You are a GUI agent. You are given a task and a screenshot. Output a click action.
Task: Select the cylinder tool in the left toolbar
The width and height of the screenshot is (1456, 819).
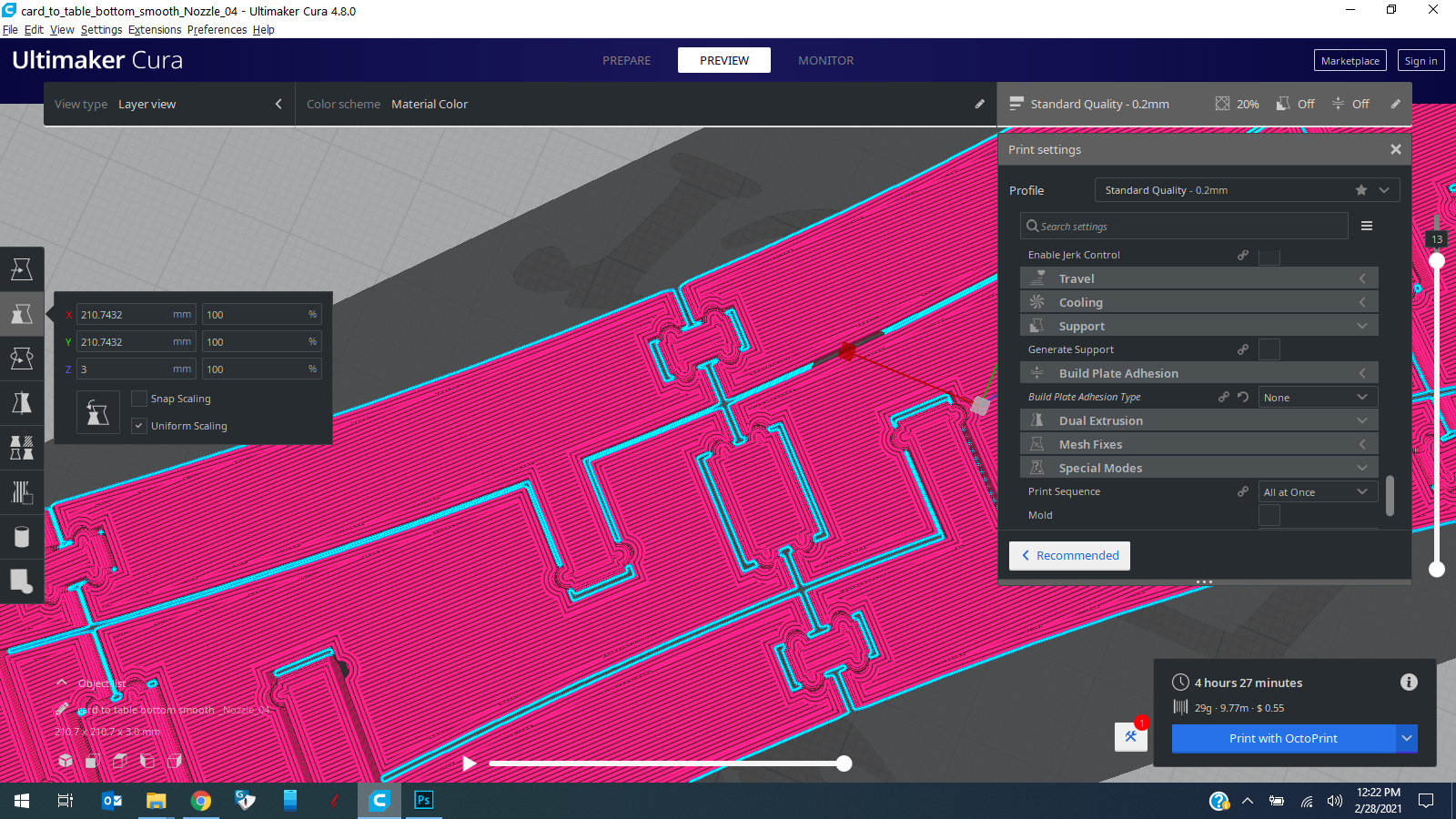pyautogui.click(x=22, y=537)
